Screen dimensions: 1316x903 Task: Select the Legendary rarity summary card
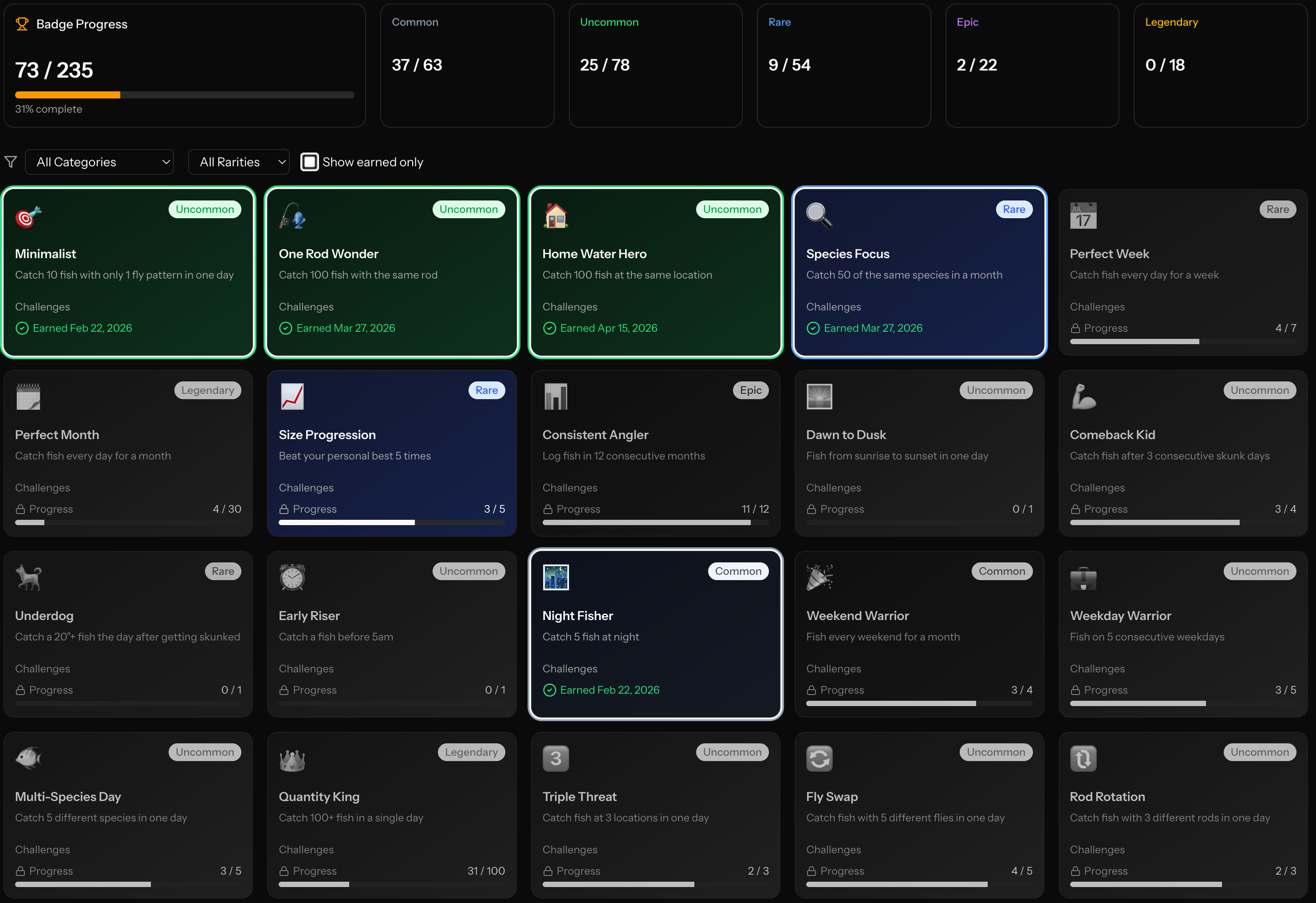click(x=1220, y=65)
